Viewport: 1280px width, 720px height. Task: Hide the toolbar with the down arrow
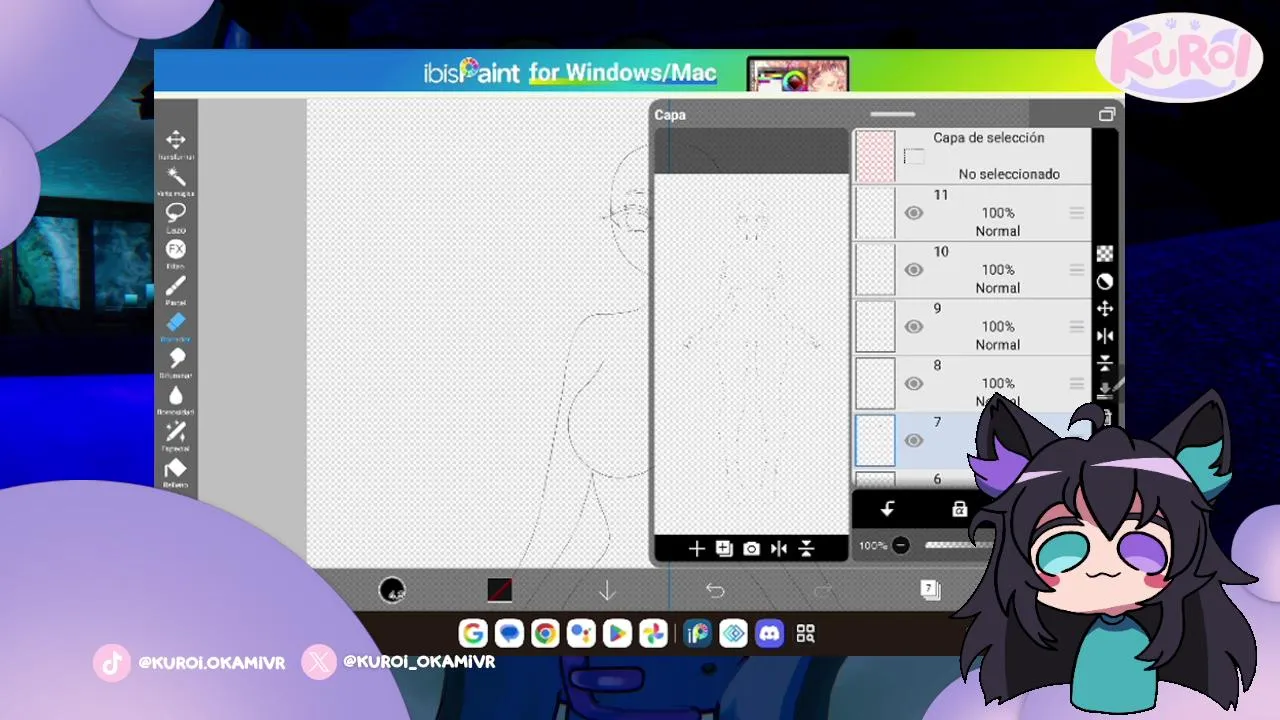click(607, 591)
